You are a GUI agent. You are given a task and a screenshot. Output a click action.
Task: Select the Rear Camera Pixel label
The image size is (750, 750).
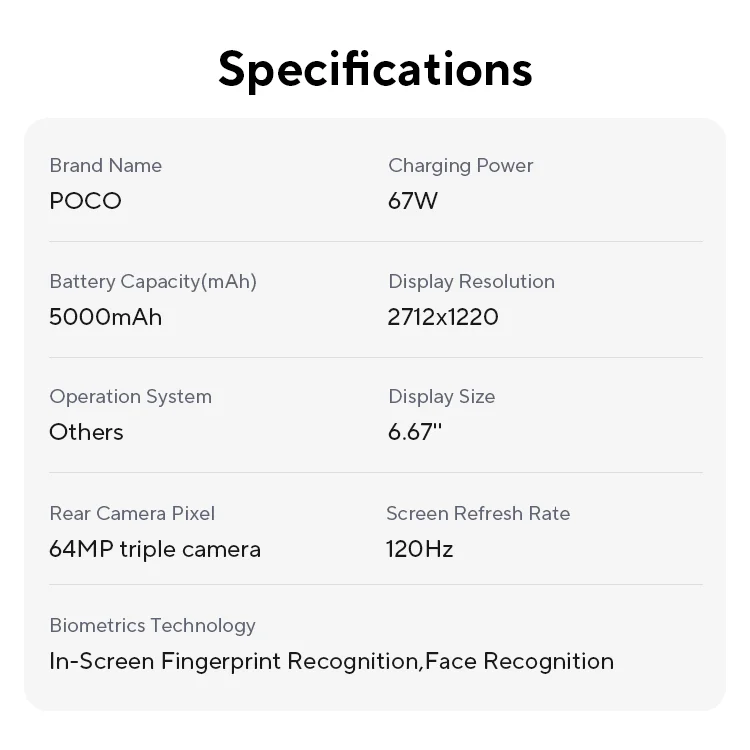point(132,513)
